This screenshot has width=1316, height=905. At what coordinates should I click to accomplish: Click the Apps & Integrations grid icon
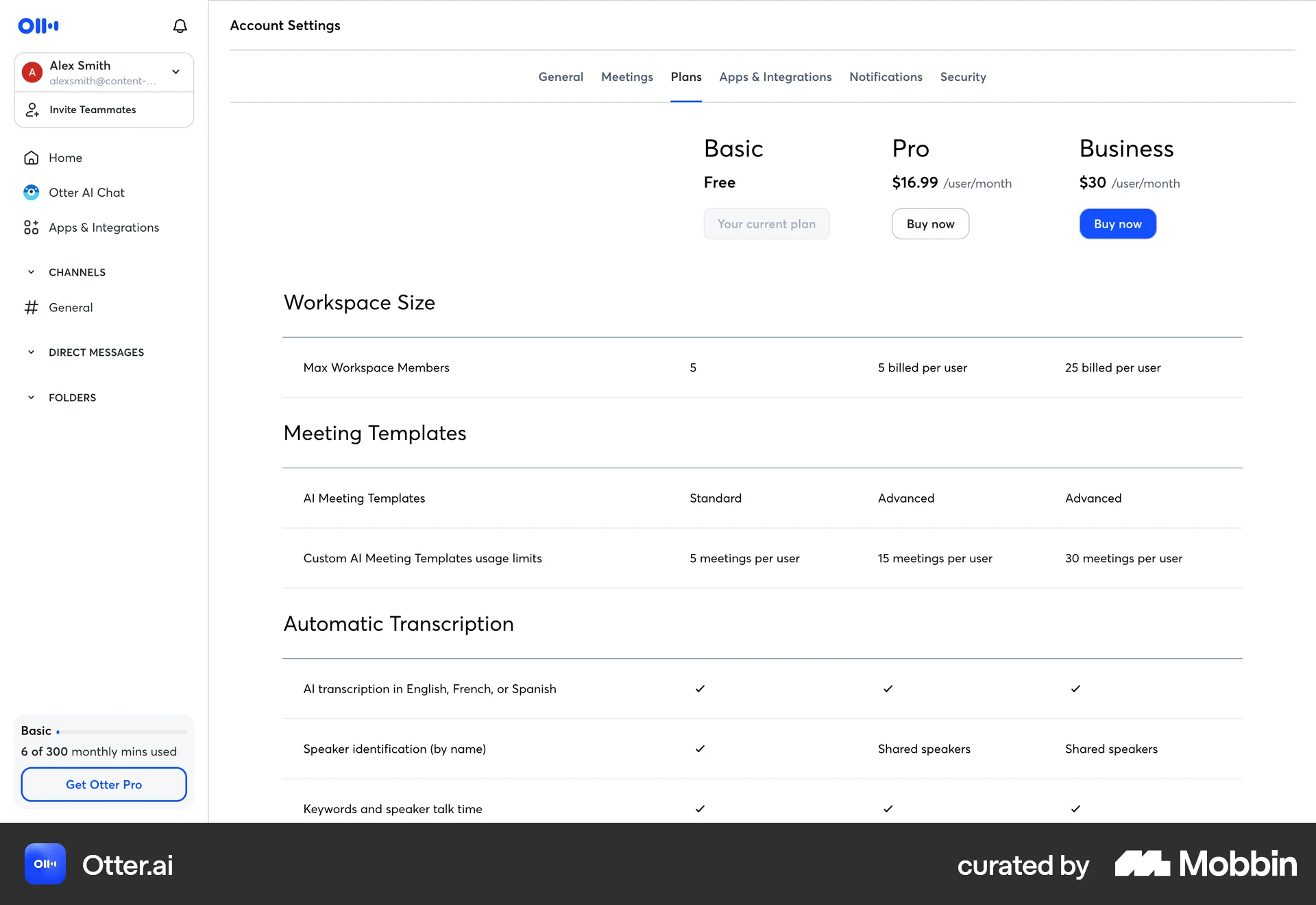32,228
